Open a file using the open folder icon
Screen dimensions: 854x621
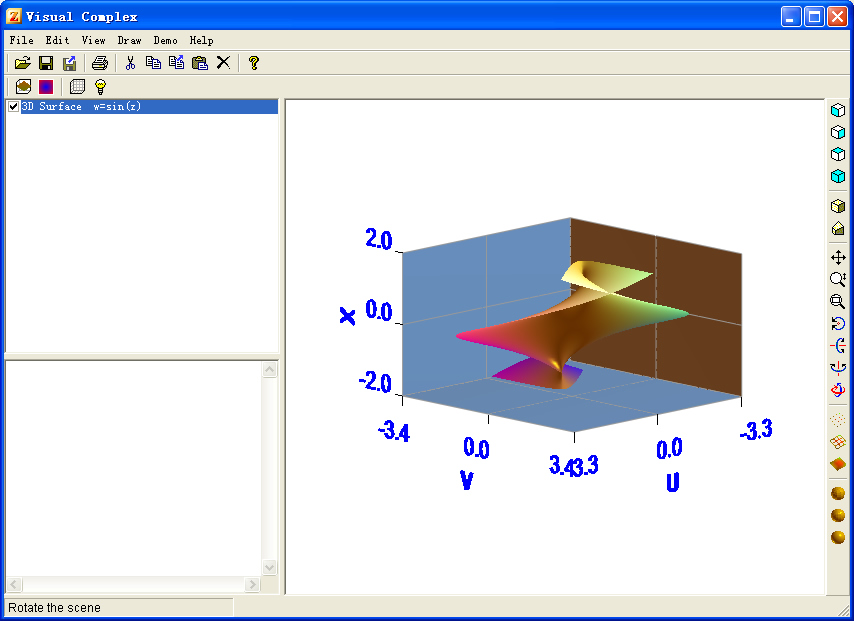click(x=22, y=62)
